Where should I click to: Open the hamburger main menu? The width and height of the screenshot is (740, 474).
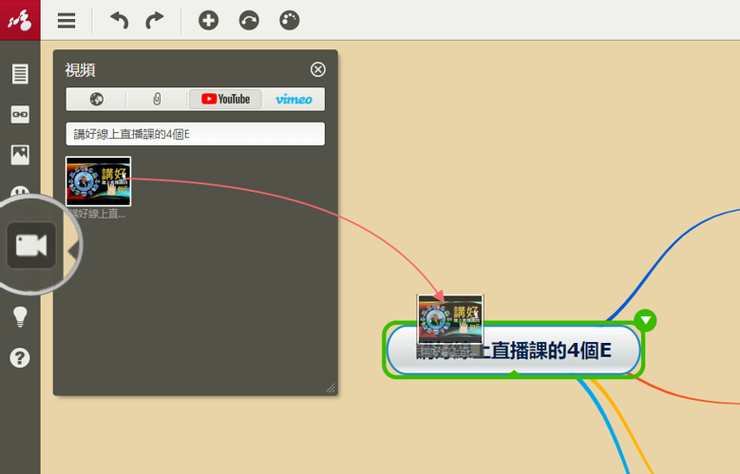point(66,20)
